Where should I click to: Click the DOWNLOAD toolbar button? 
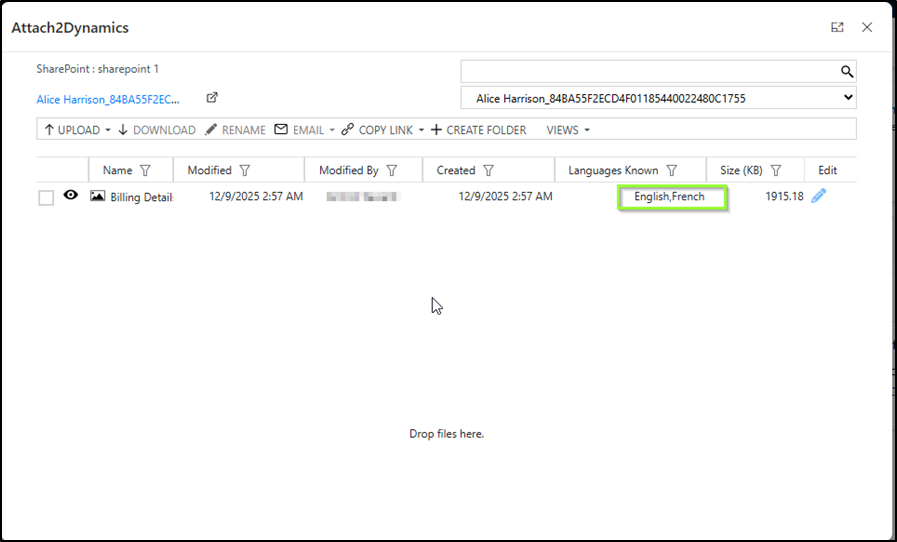point(157,130)
